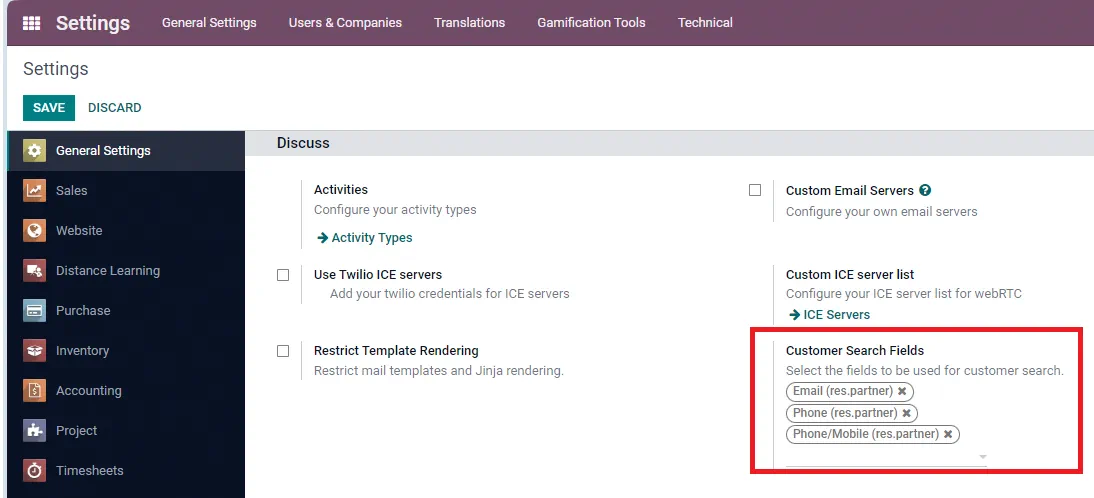The height and width of the screenshot is (498, 1094).
Task: Click the Timesheets clock icon
Action: click(34, 470)
